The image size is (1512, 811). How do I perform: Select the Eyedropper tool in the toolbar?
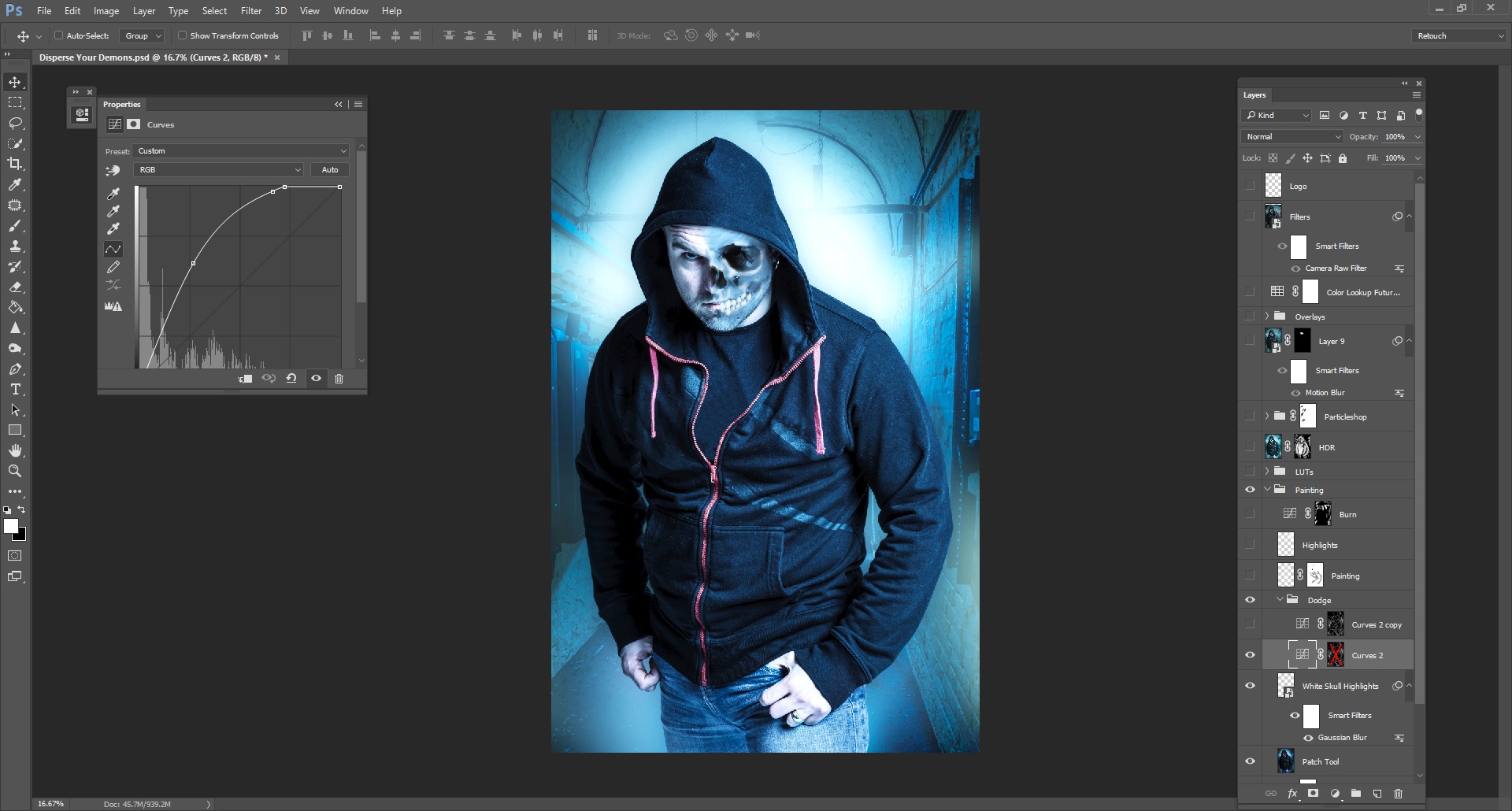pyautogui.click(x=16, y=184)
